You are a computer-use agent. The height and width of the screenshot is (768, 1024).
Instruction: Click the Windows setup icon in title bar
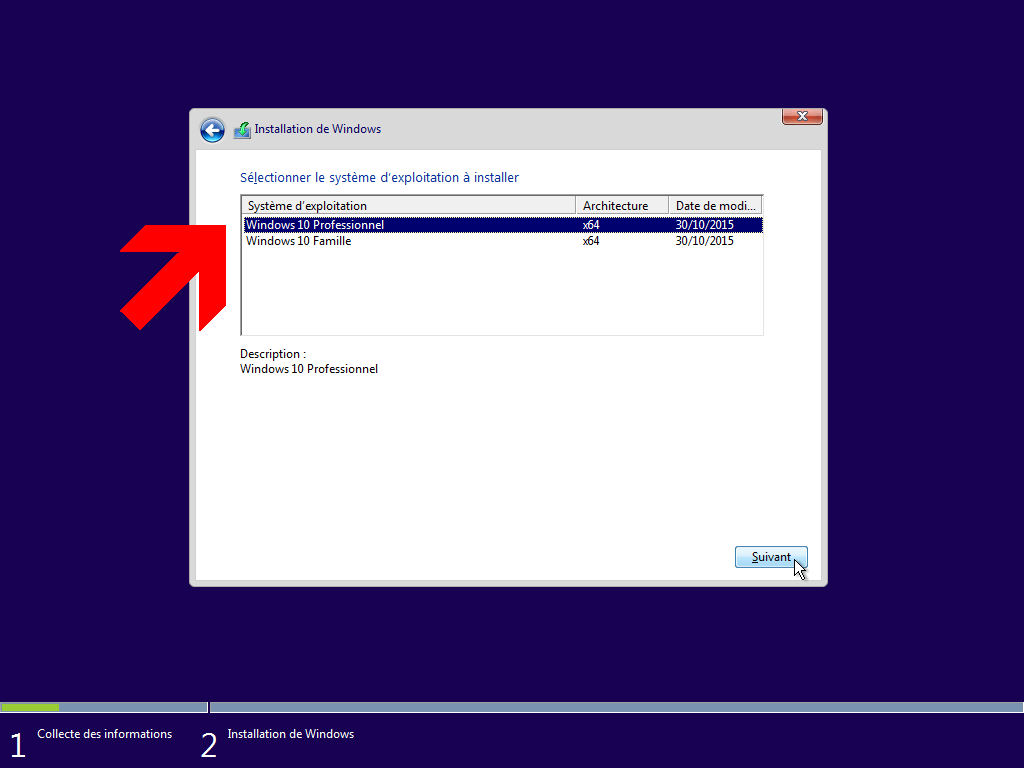pos(242,130)
